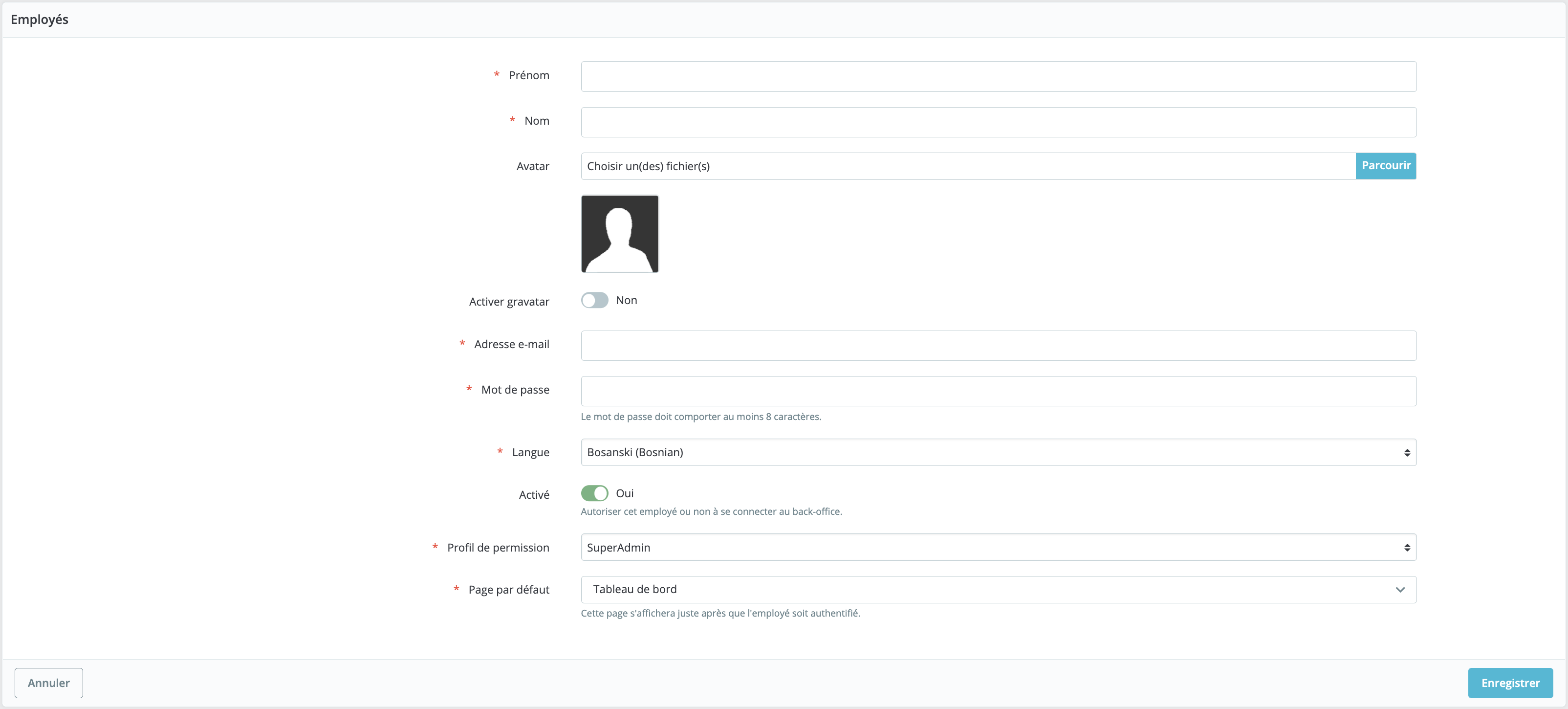The width and height of the screenshot is (1568, 709).
Task: Click the Adresse e-mail label
Action: tap(511, 344)
